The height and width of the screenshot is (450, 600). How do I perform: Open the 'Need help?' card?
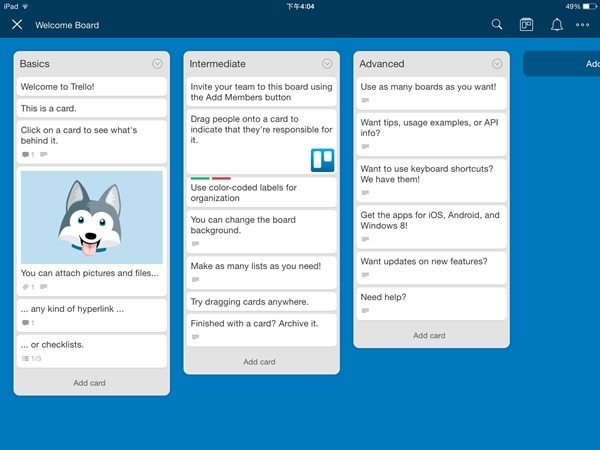point(431,304)
